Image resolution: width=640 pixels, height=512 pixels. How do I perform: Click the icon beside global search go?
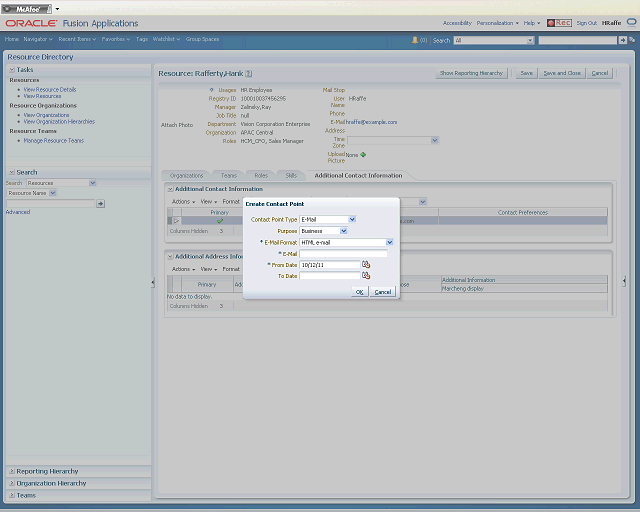coord(632,40)
